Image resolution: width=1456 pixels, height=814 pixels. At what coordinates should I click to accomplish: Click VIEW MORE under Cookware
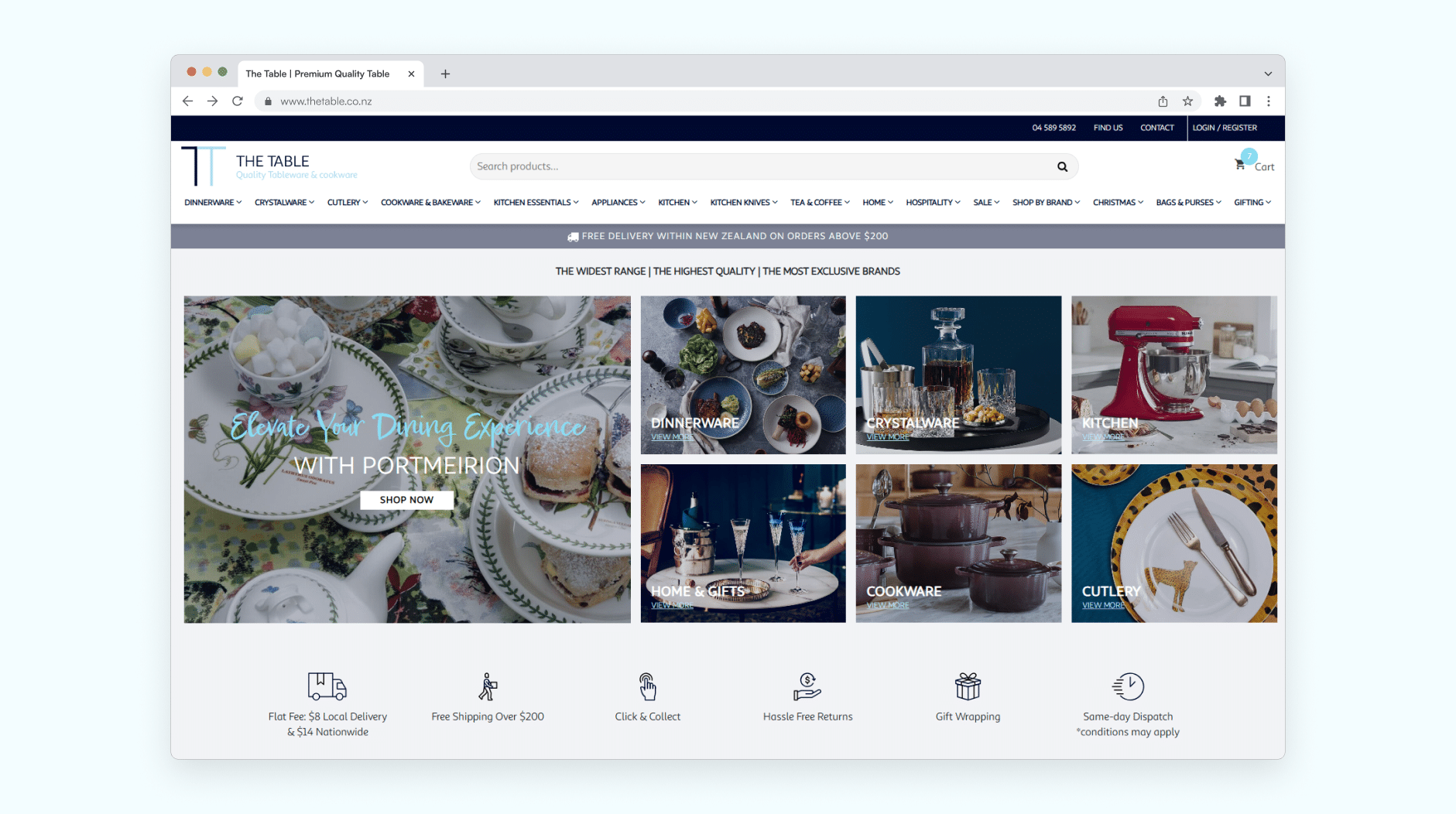point(888,605)
